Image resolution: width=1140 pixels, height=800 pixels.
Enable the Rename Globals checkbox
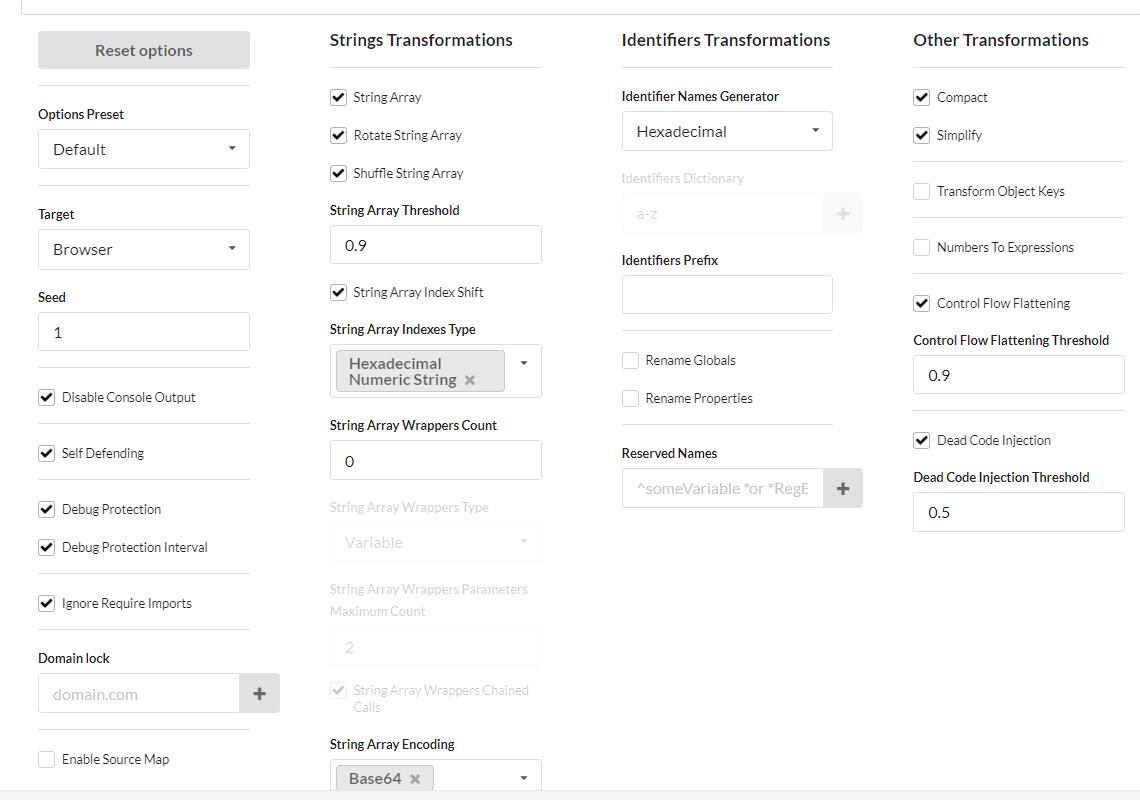point(631,360)
